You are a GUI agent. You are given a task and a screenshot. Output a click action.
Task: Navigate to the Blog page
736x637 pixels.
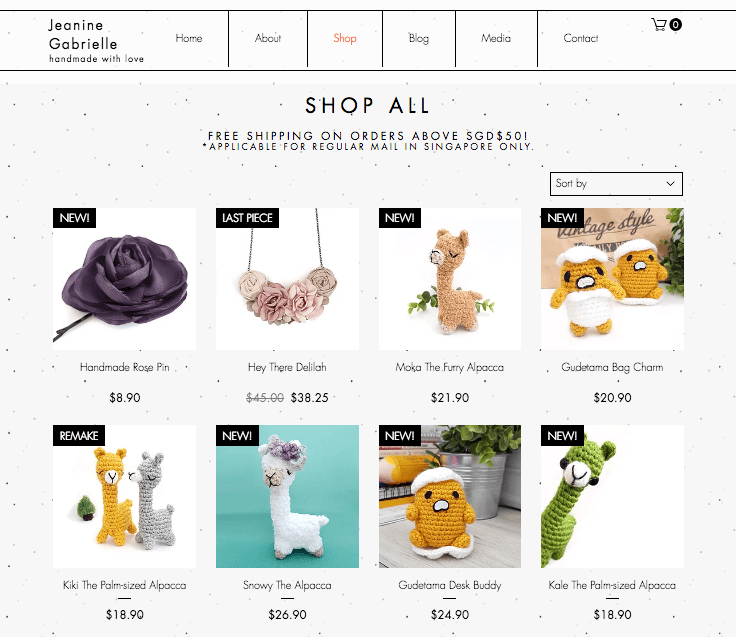click(x=419, y=38)
